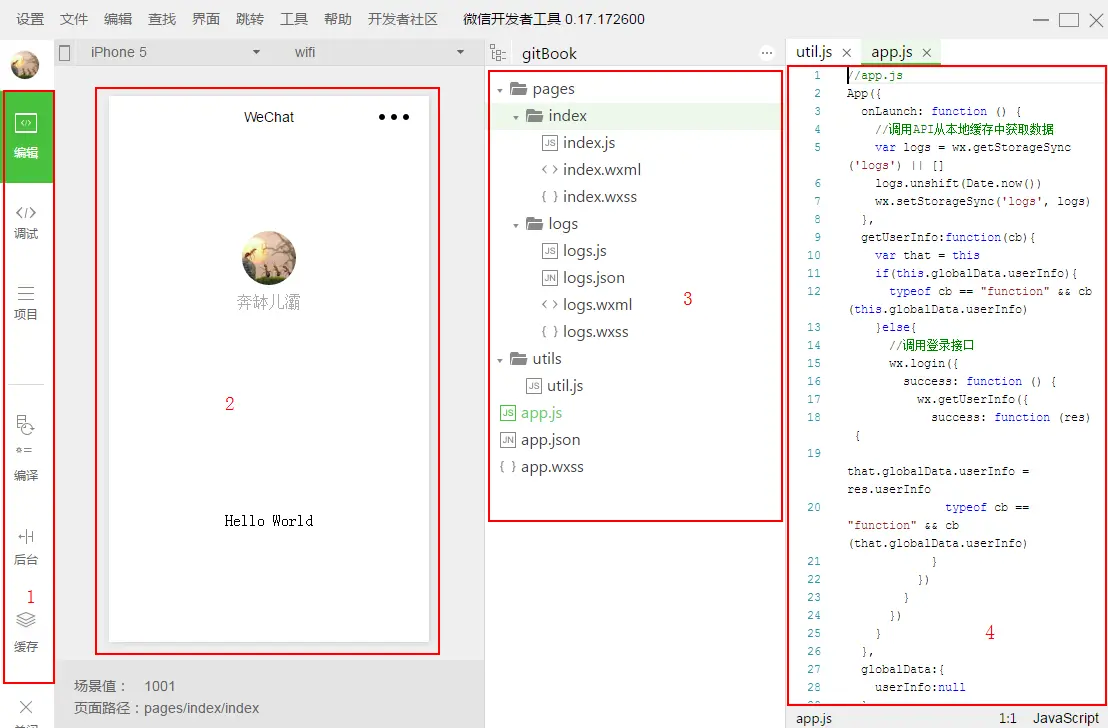Click the folder icon of the utils directory
Image resolution: width=1108 pixels, height=728 pixels.
519,358
